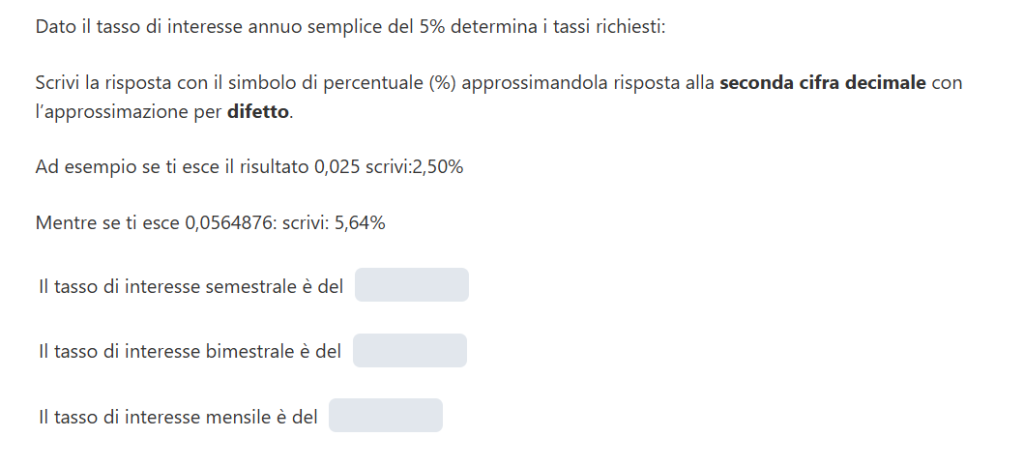The image size is (1024, 466).
Task: Click "Scrivi la risposta" in the instructions
Action: [x=101, y=83]
